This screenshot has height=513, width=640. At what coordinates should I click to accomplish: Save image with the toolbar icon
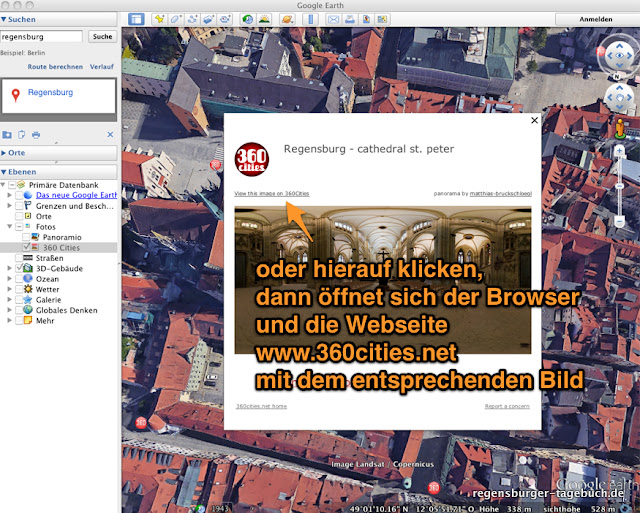[x=366, y=19]
